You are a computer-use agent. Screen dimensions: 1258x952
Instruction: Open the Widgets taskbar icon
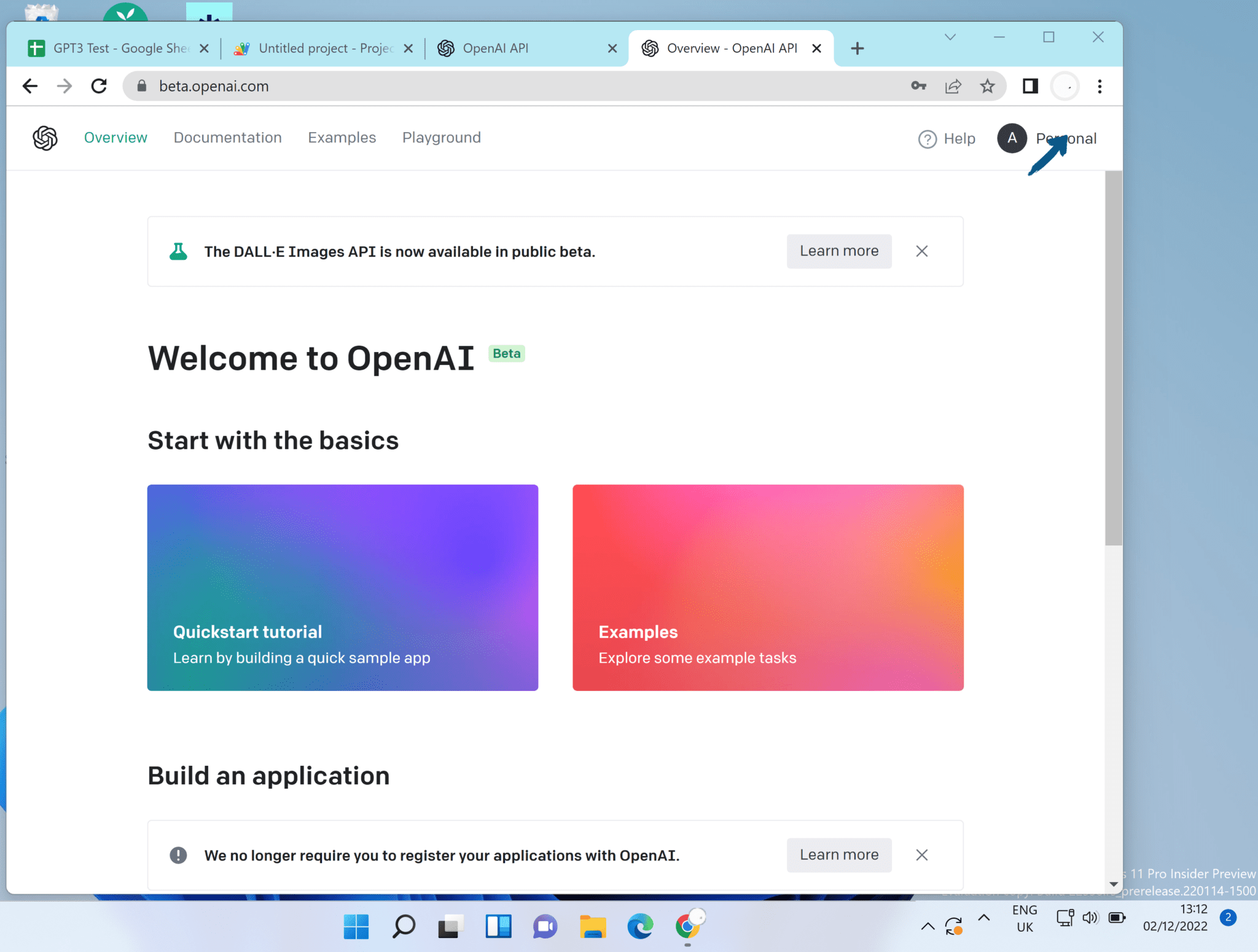point(498,926)
